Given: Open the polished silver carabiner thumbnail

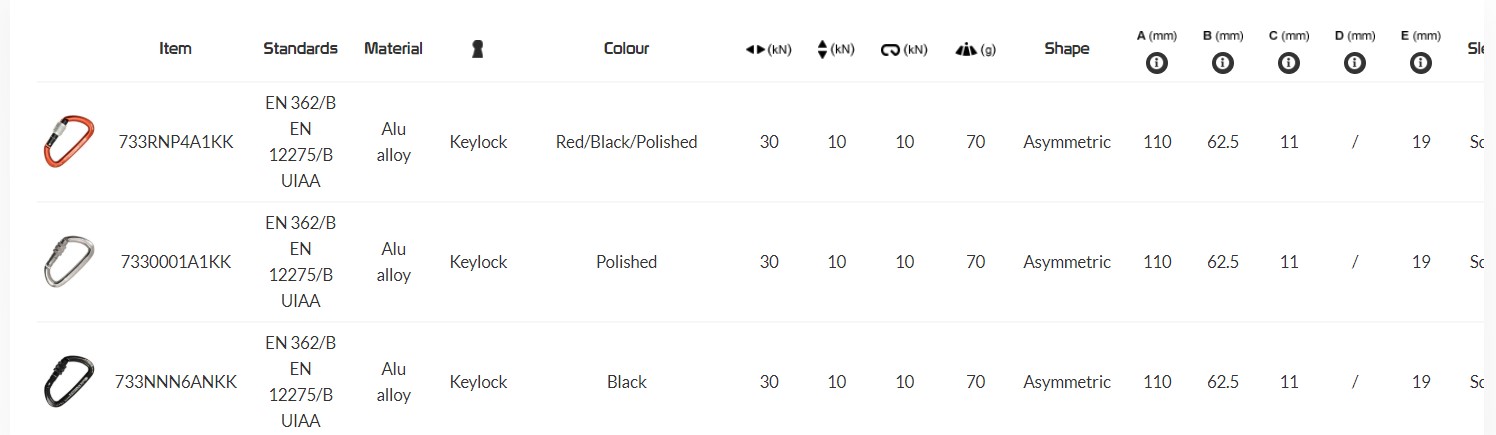Looking at the screenshot, I should click(x=69, y=262).
